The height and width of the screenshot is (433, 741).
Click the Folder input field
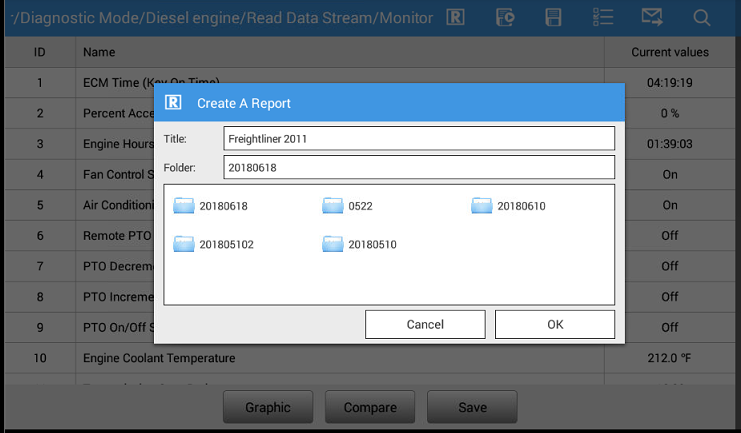(419, 167)
